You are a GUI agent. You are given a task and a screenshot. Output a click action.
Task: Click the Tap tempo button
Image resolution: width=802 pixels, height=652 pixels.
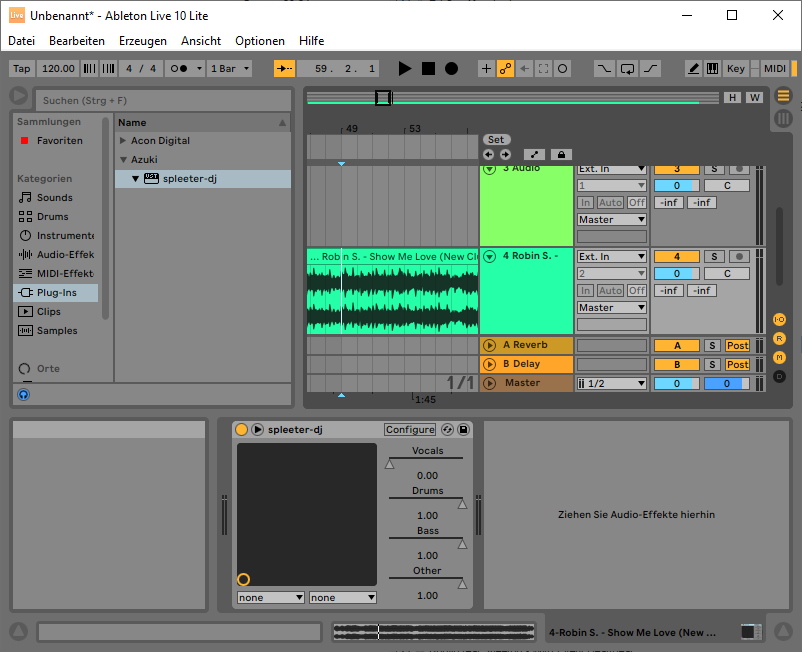pyautogui.click(x=22, y=69)
